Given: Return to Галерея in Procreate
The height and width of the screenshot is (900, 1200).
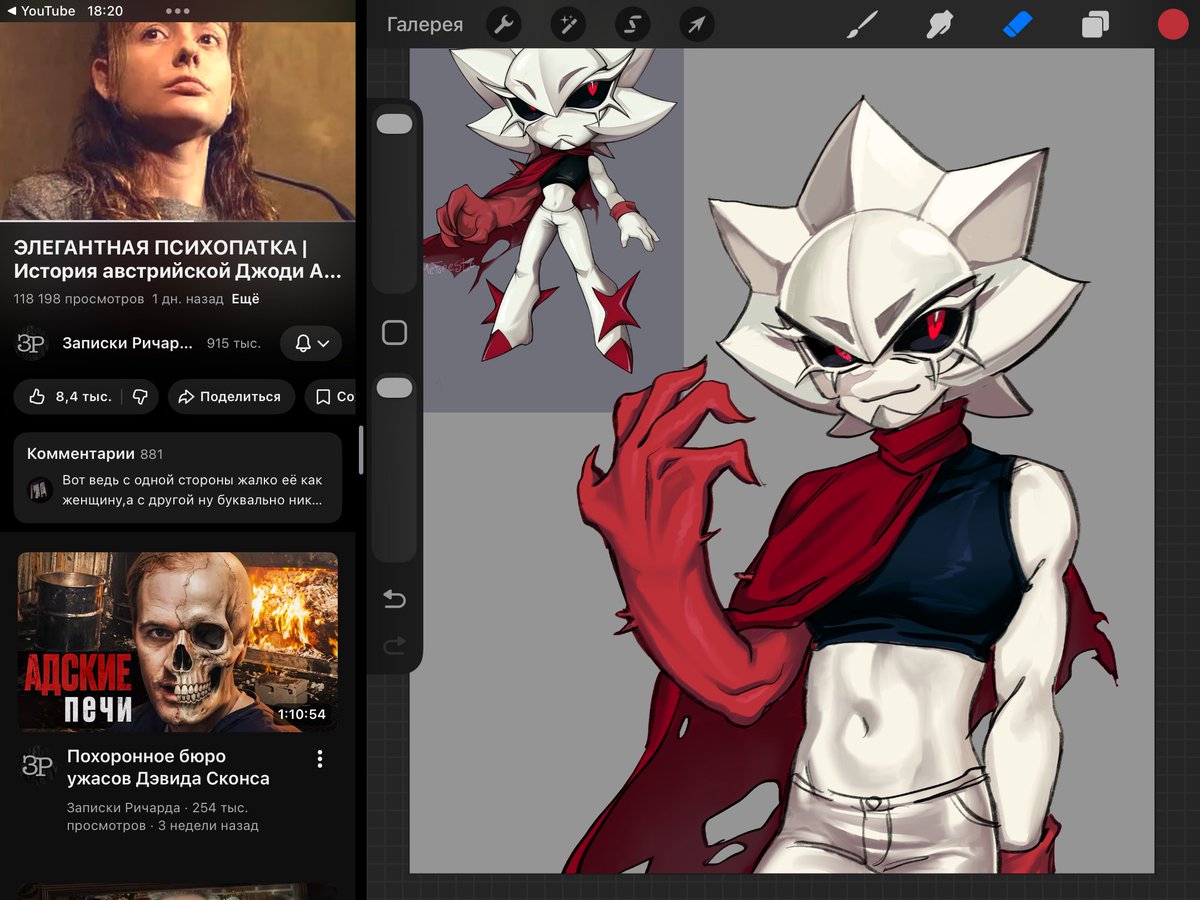Looking at the screenshot, I should click(x=425, y=25).
